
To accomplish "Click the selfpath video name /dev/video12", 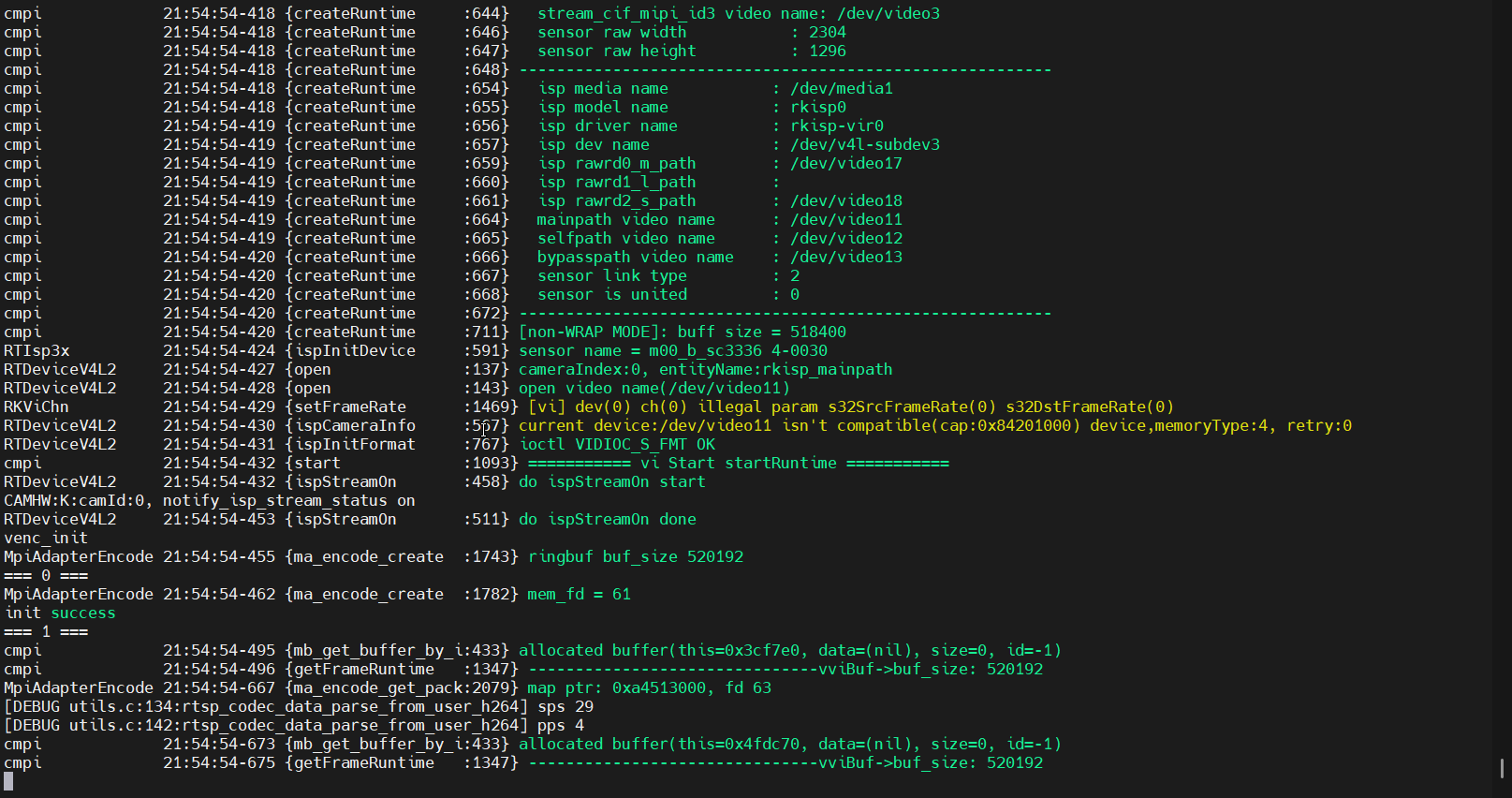I will click(x=845, y=239).
